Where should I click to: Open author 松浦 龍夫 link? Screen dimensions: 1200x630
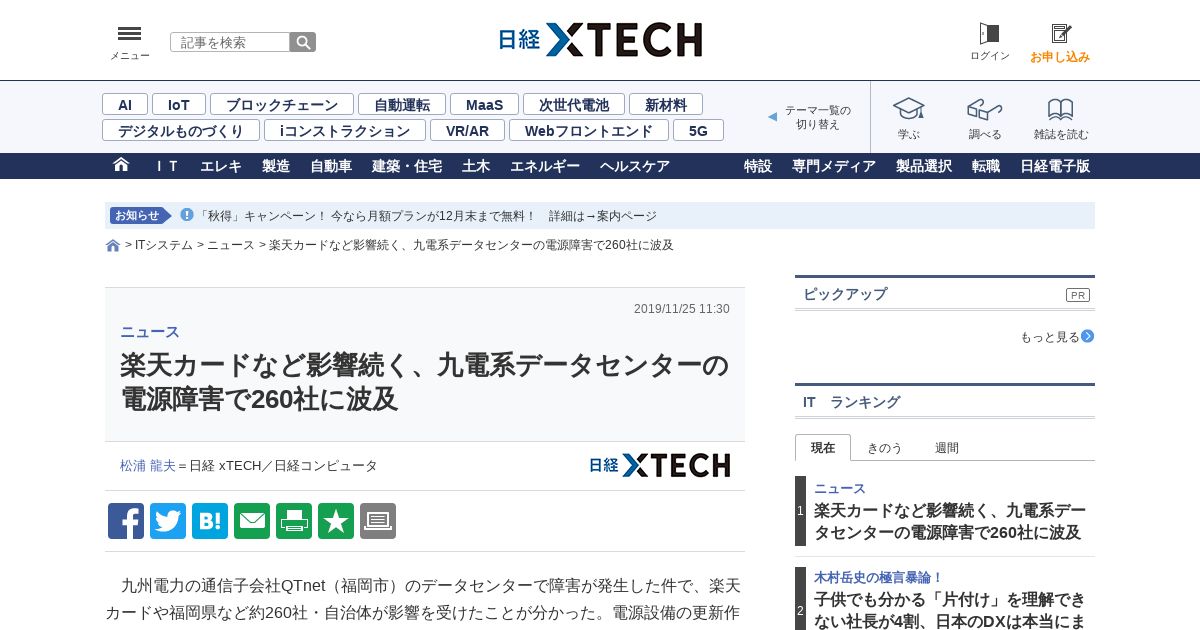pos(148,466)
